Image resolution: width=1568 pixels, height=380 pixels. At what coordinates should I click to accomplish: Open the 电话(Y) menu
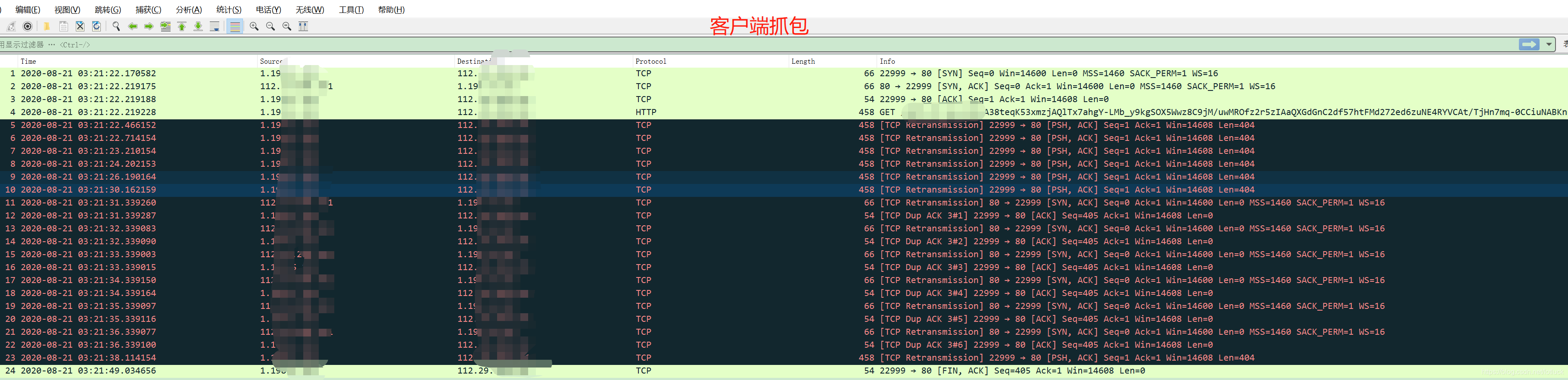point(268,10)
